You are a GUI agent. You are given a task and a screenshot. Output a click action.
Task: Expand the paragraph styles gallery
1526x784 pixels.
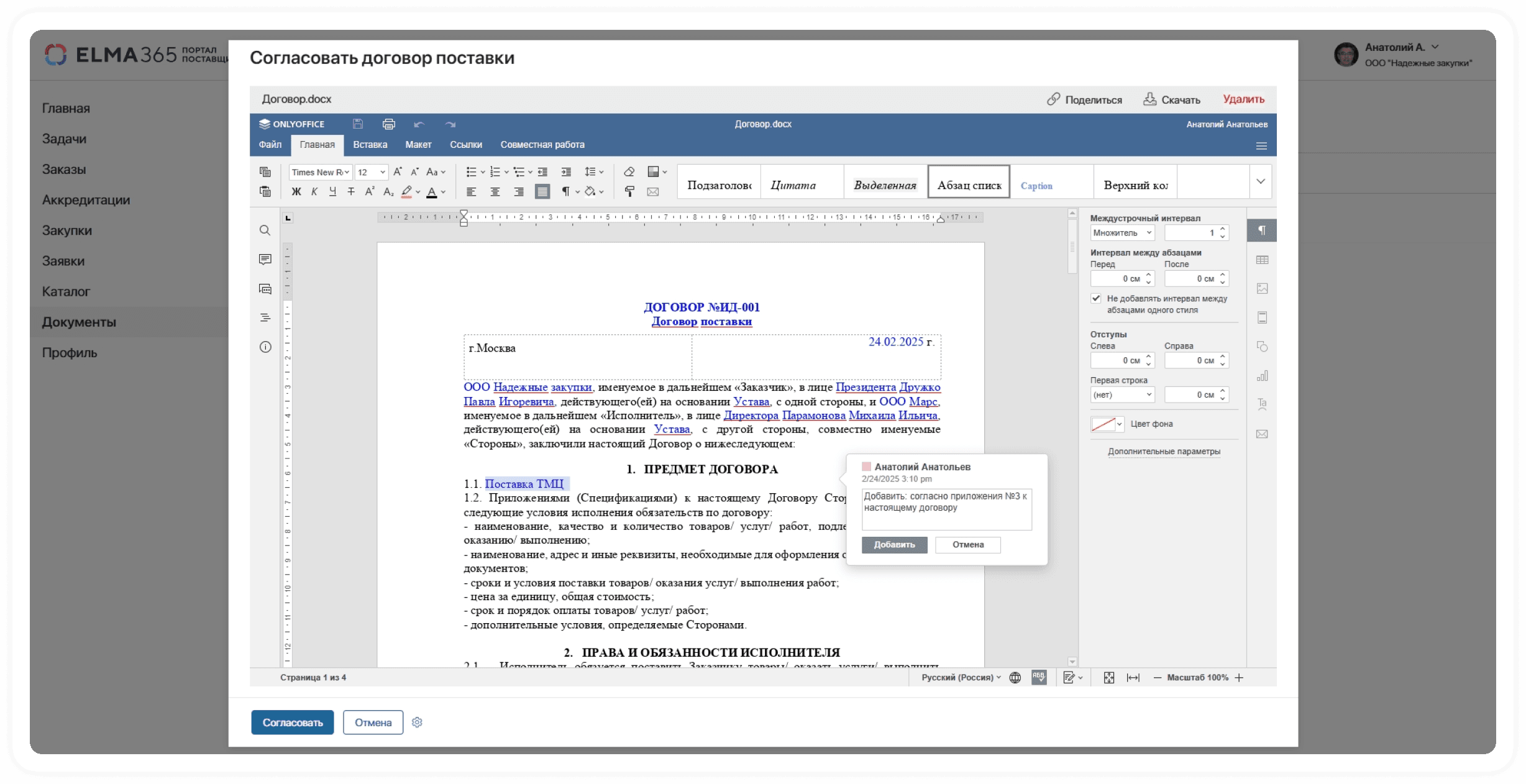tap(1261, 181)
